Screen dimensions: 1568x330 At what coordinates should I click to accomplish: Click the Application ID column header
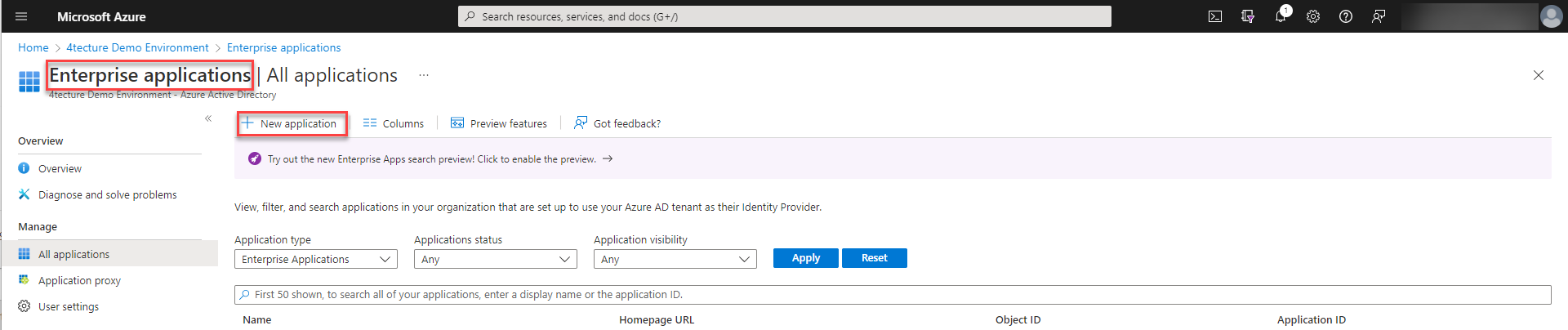(x=1312, y=320)
